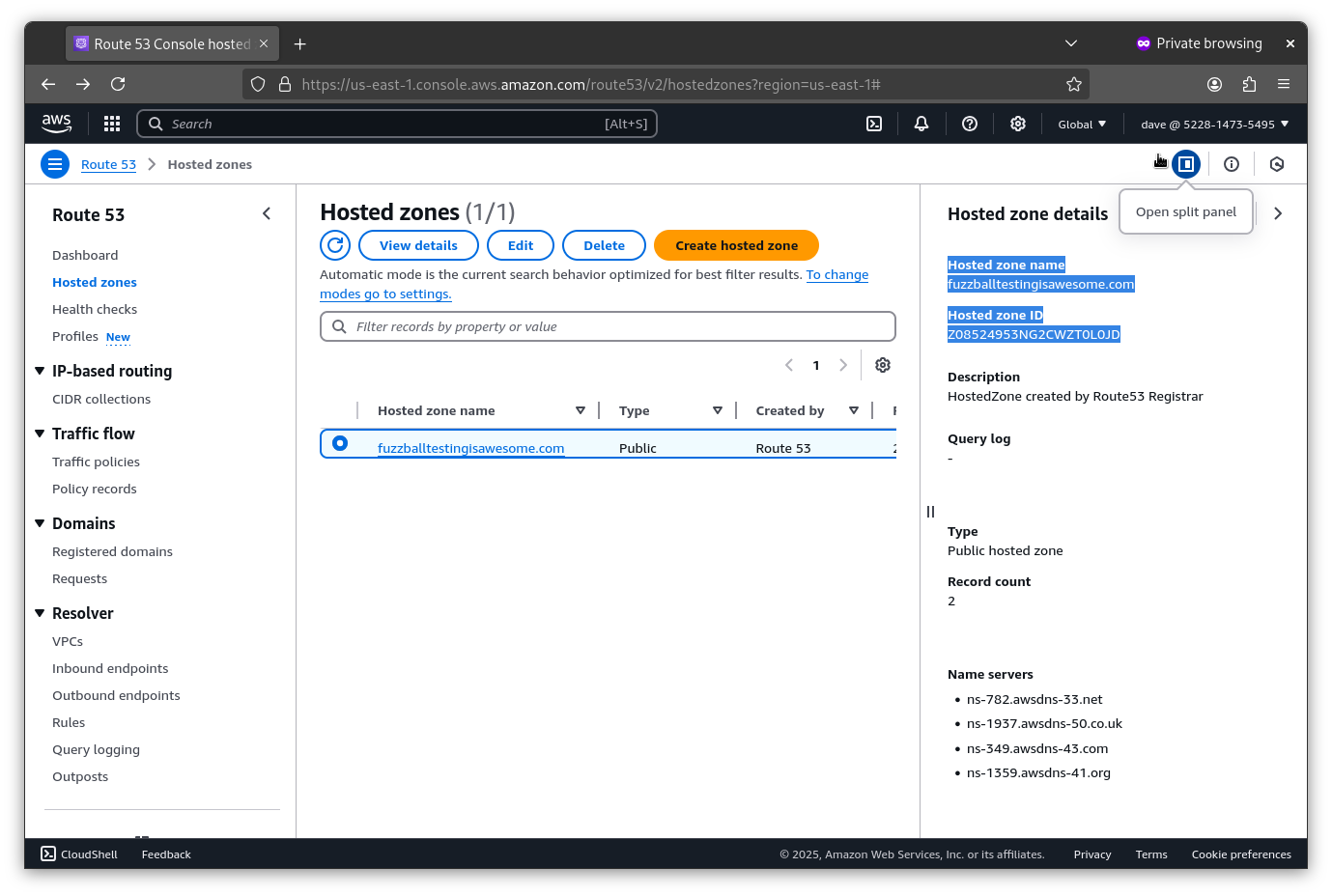Screen dimensions: 1332x896
Task: Click the details panel resize handle
Action: 930,512
